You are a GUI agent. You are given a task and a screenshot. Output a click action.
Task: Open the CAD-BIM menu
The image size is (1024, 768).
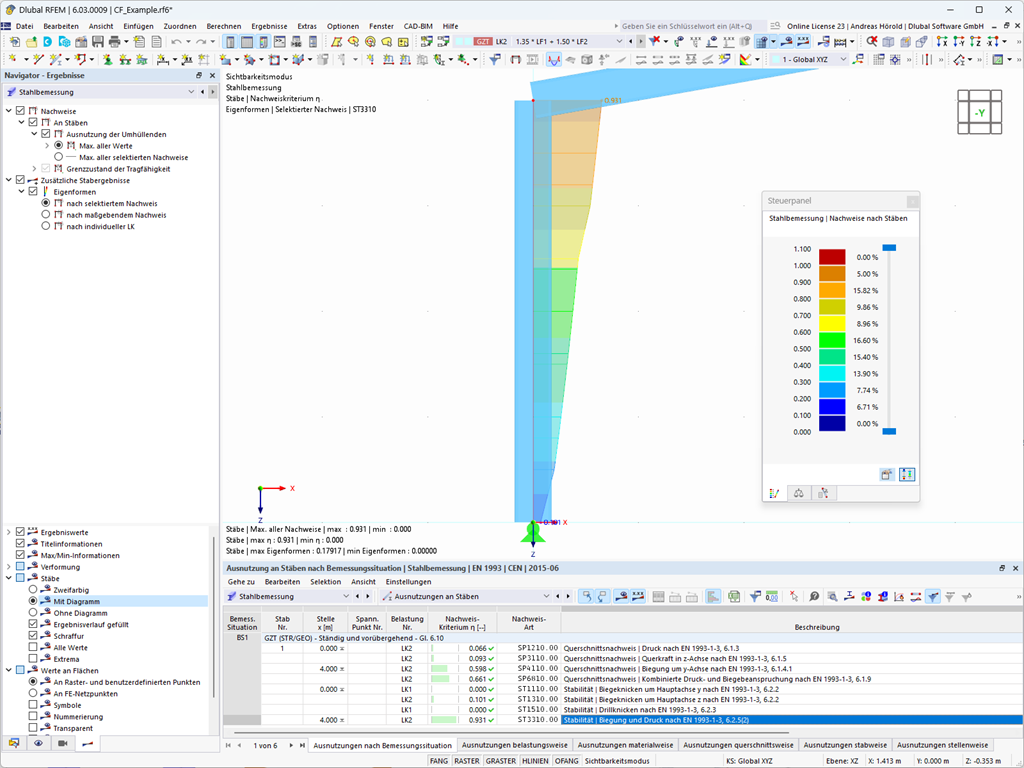[418, 26]
